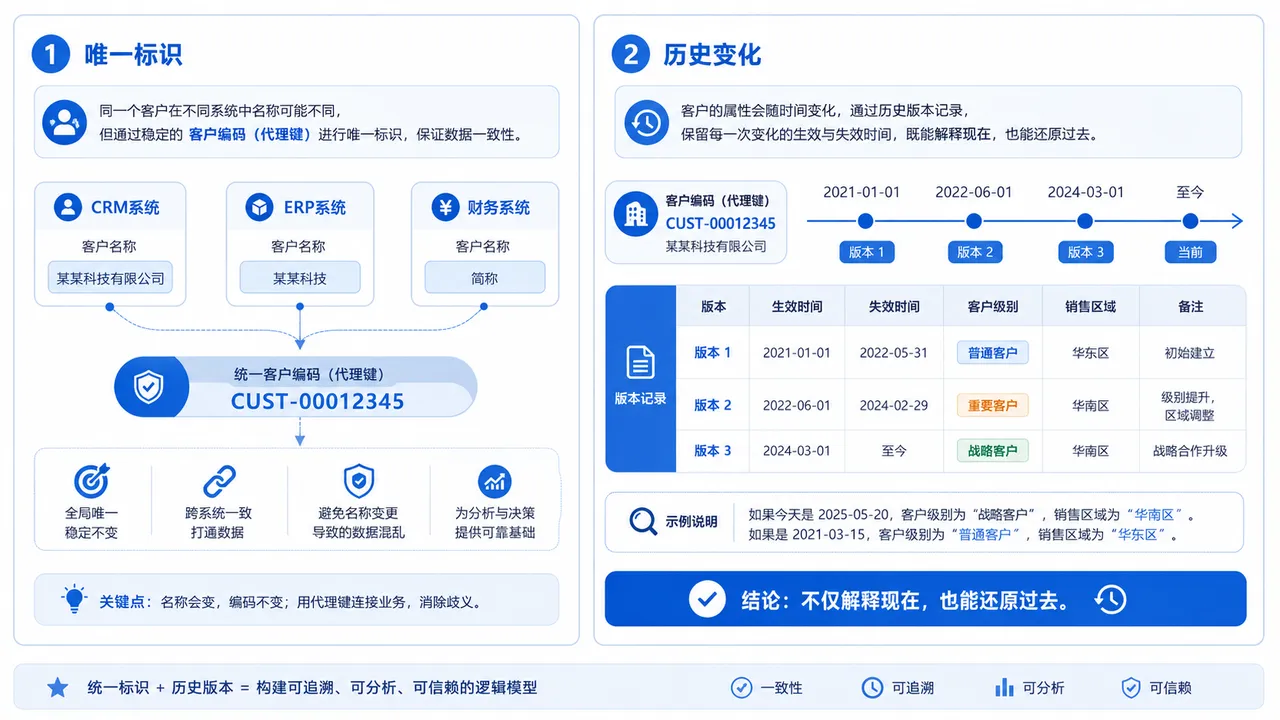Select the 版本 2 badge on the timeline
The height and width of the screenshot is (720, 1280).
tap(975, 252)
